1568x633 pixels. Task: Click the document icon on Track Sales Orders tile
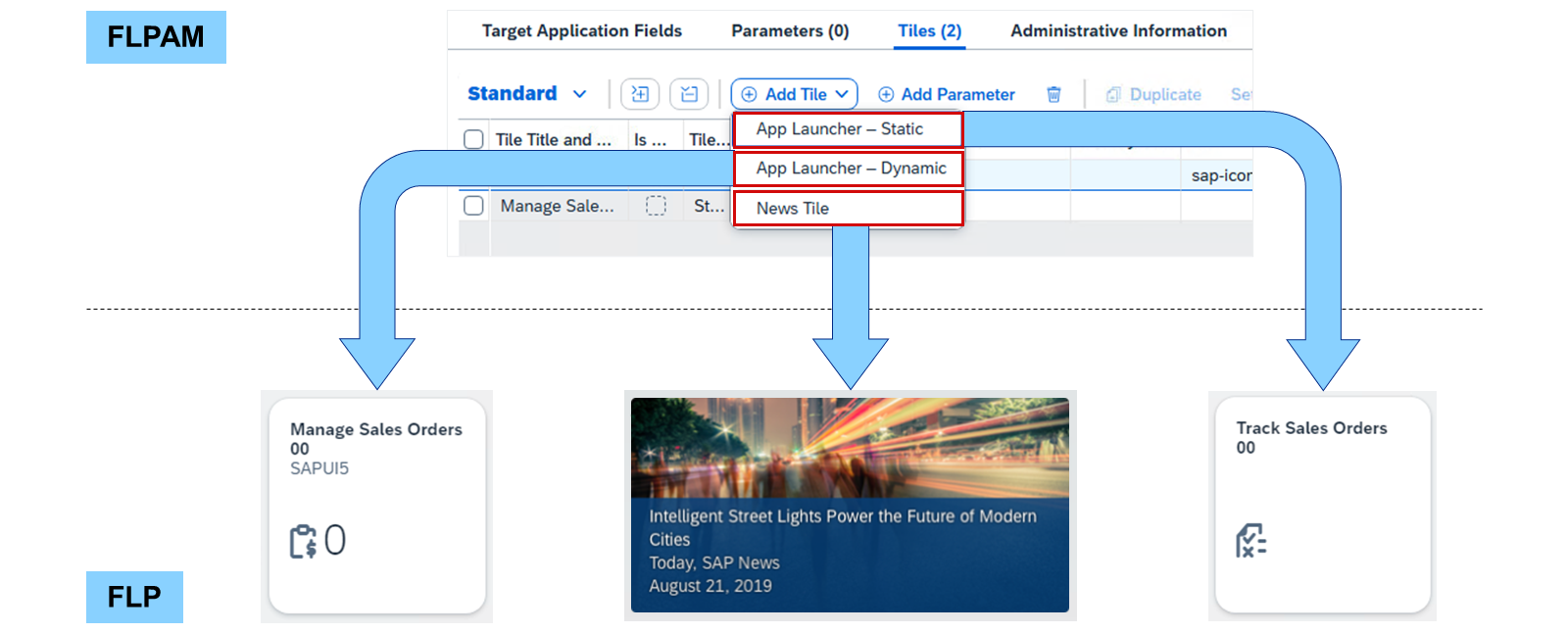pyautogui.click(x=1250, y=541)
